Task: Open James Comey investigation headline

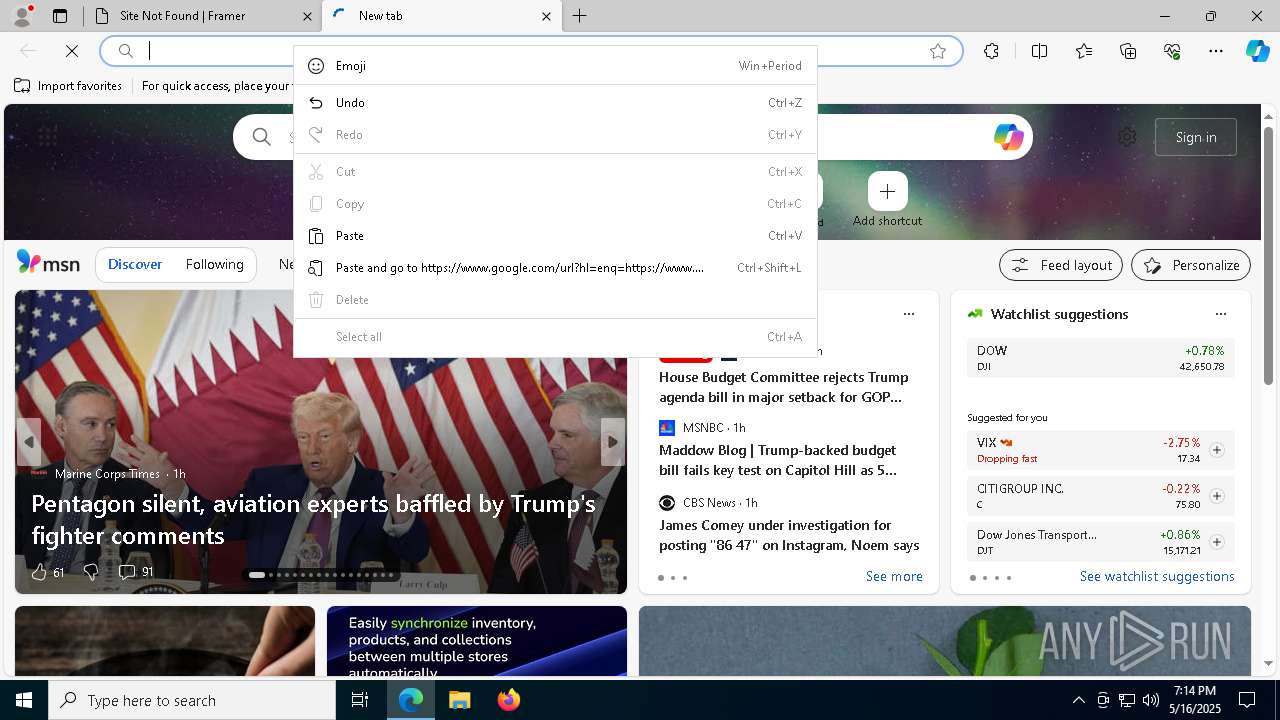Action: (789, 535)
